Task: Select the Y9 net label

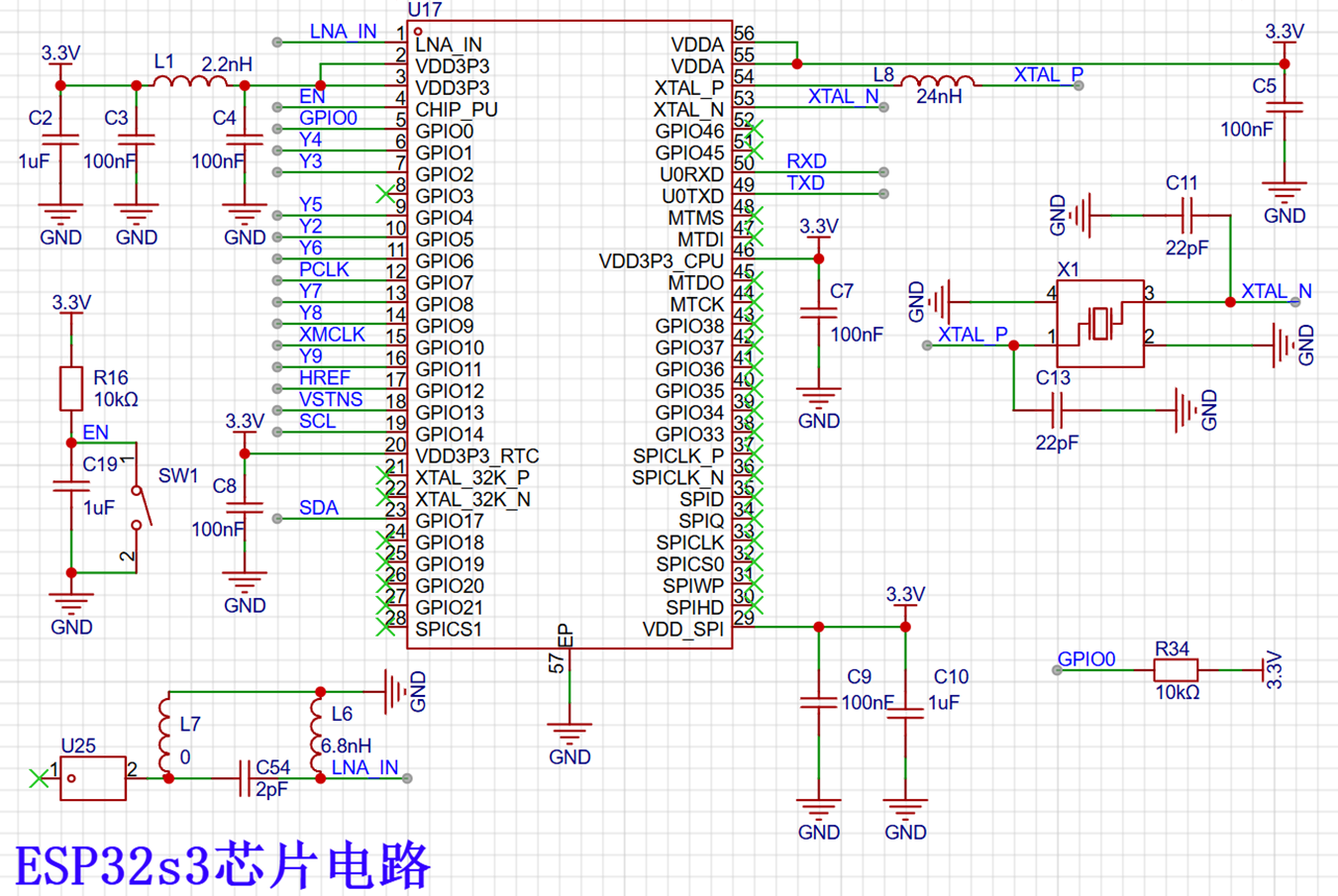Action: 310,355
